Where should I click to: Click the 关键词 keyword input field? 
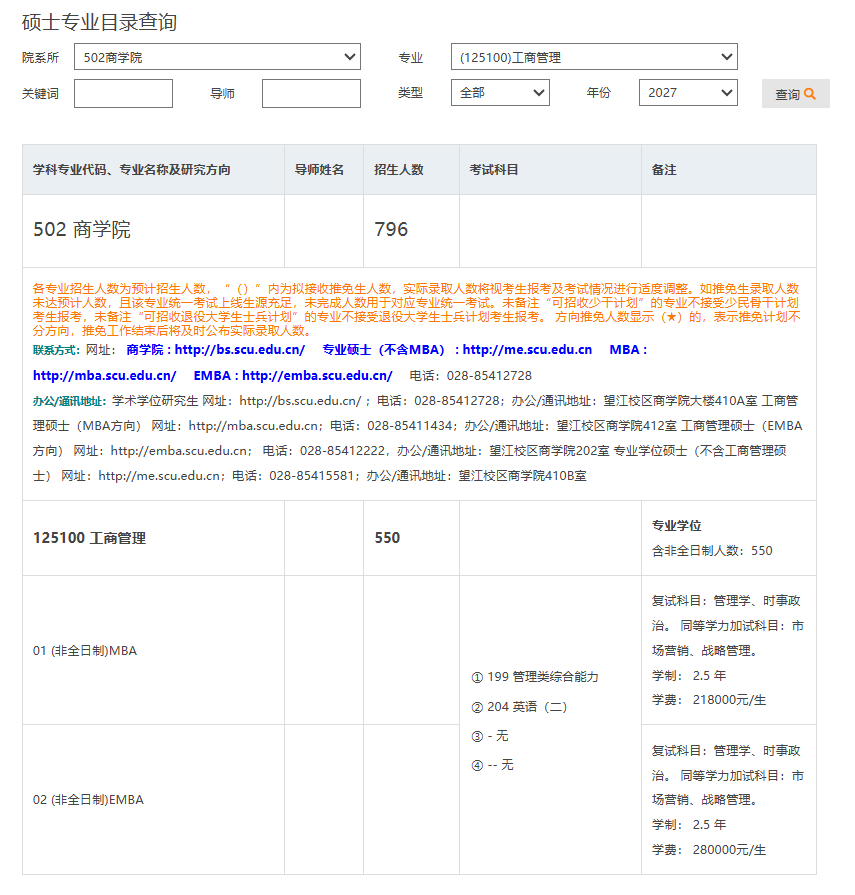123,94
